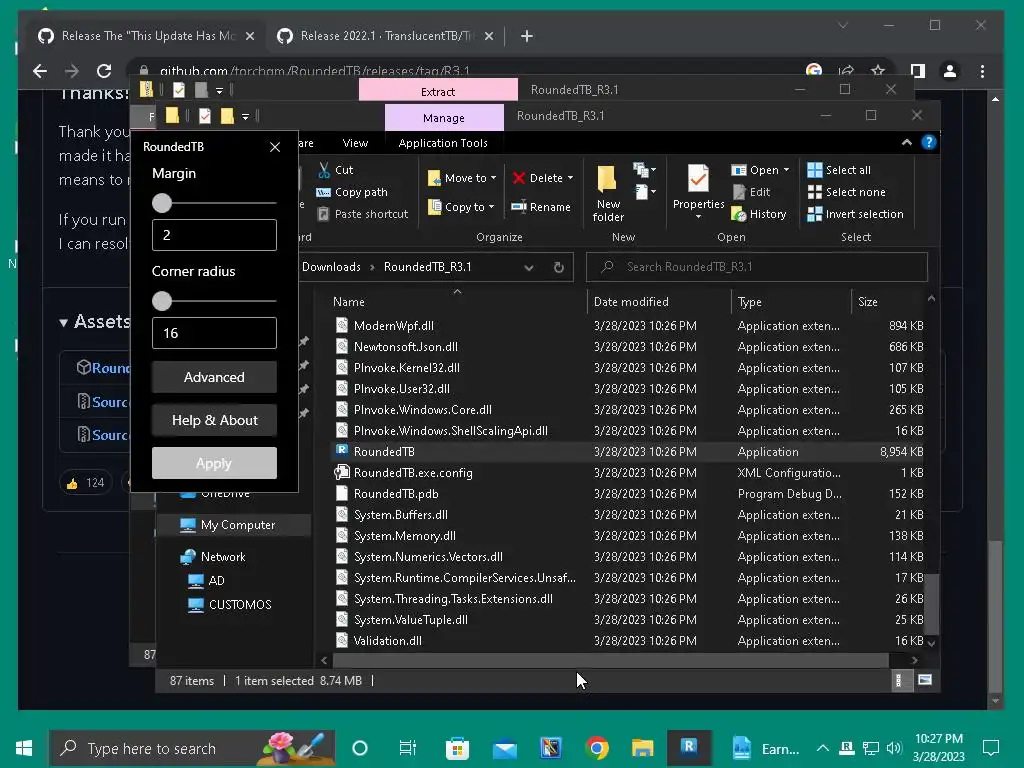Refresh the RoundedTB_R3.1 folder address bar
The height and width of the screenshot is (768, 1024).
click(558, 267)
